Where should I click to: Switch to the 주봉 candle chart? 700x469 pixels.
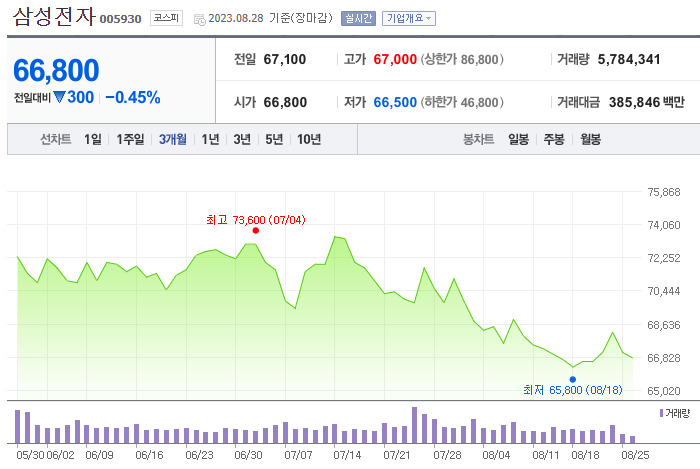(x=554, y=139)
